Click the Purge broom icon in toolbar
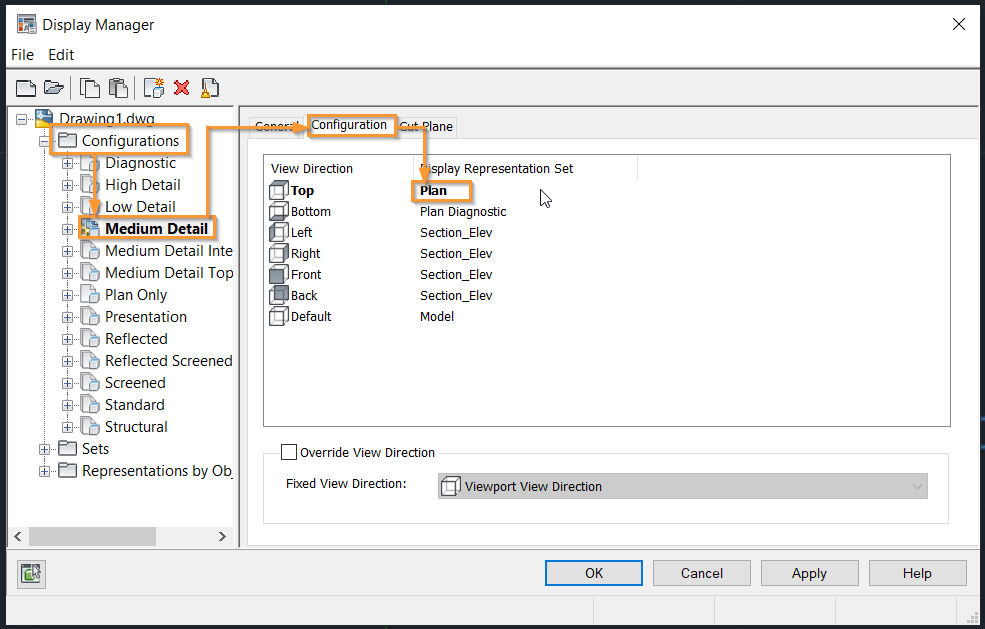This screenshot has width=985, height=629. pos(209,88)
